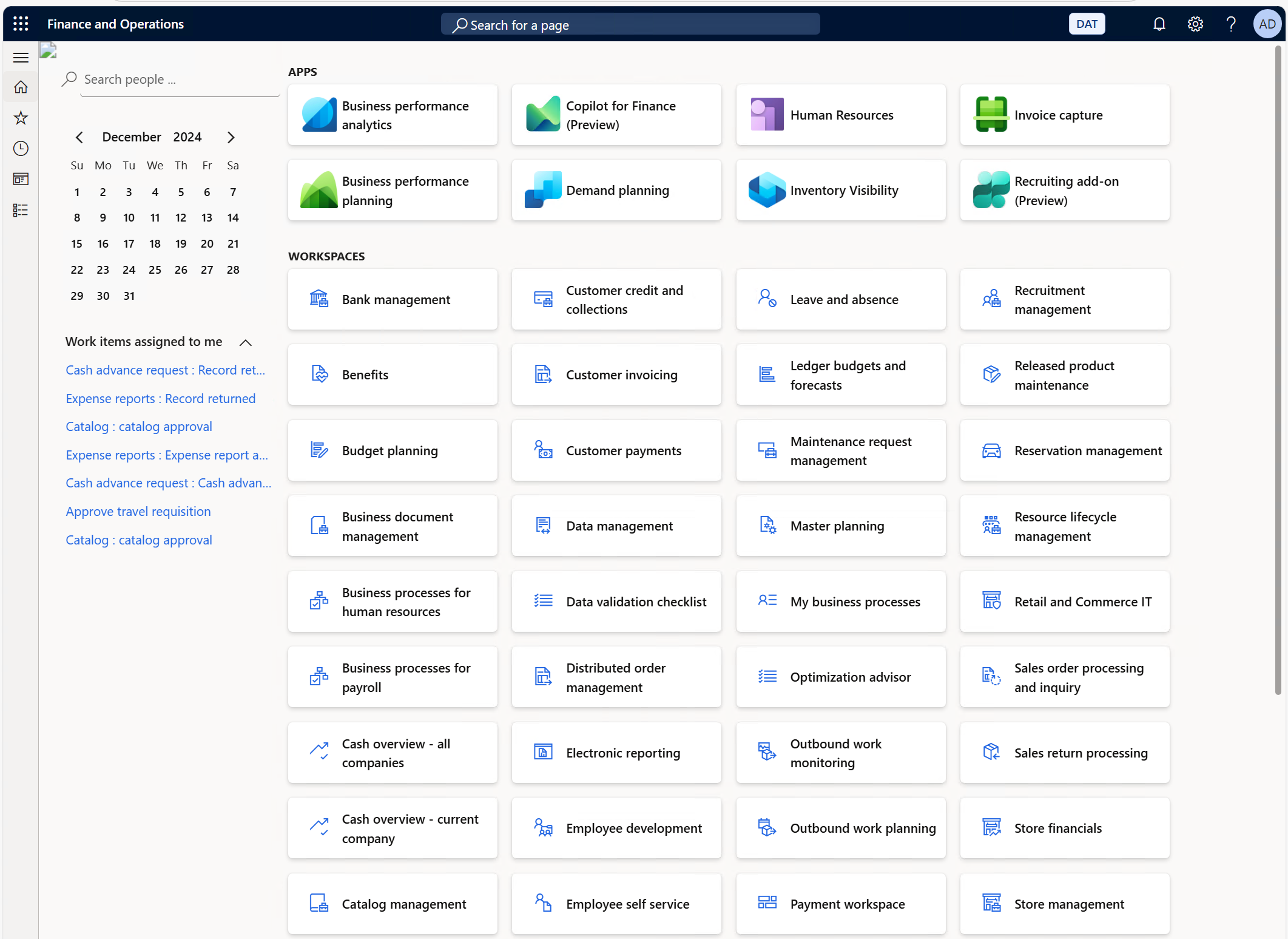Open Outbound work planning tile
This screenshot has width=1288, height=939.
point(841,828)
